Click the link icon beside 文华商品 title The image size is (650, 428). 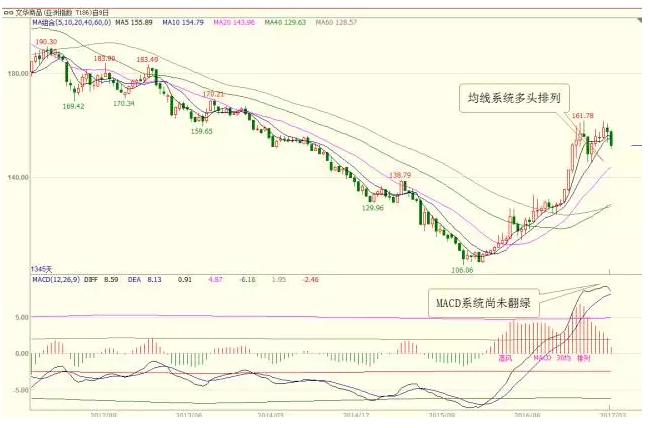pyautogui.click(x=8, y=13)
